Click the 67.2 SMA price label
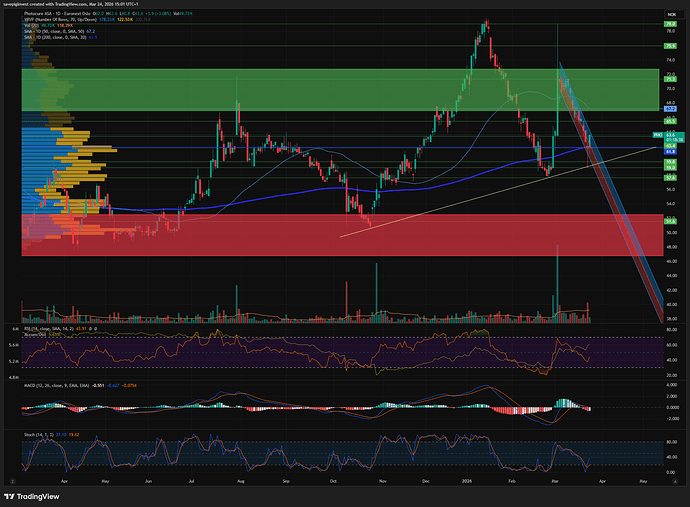 click(670, 108)
